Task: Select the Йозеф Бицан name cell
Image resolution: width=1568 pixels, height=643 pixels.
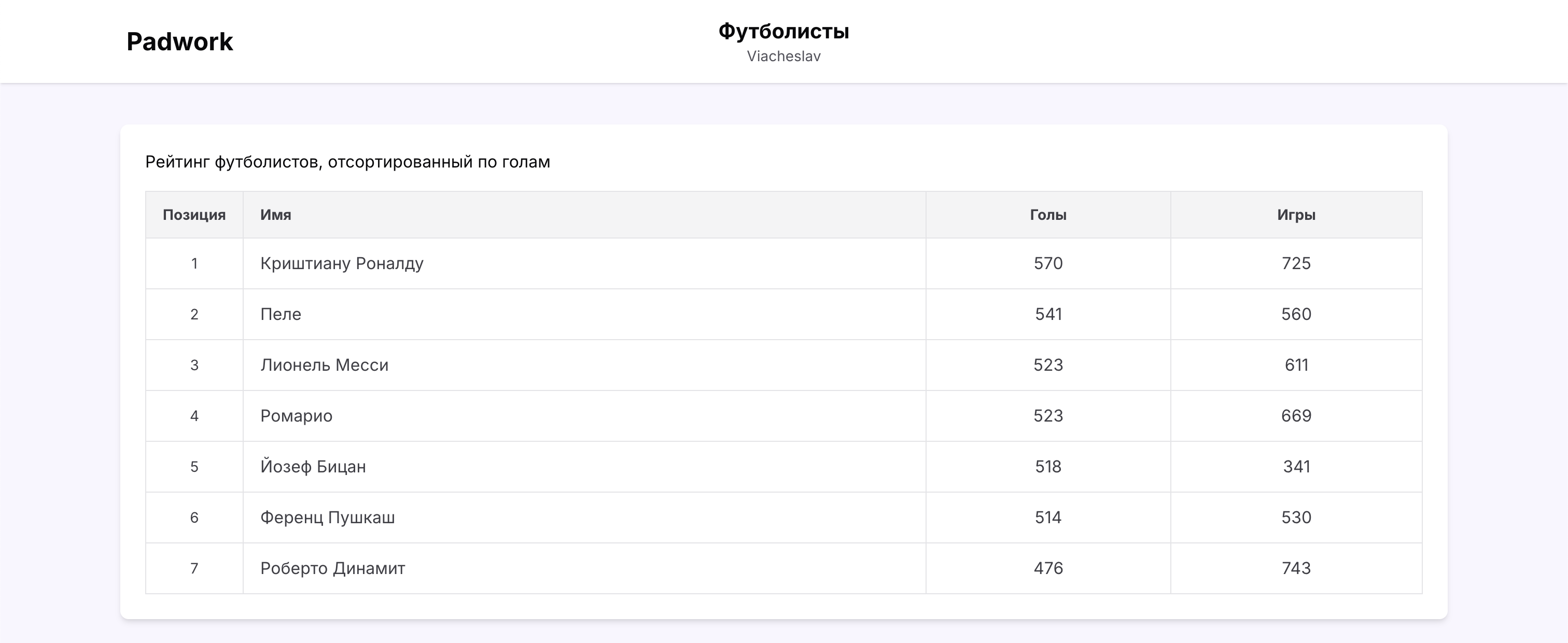Action: coord(313,467)
